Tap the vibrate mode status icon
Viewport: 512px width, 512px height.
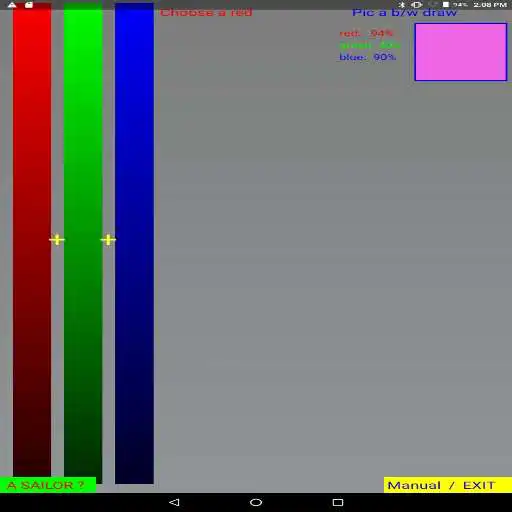(417, 5)
